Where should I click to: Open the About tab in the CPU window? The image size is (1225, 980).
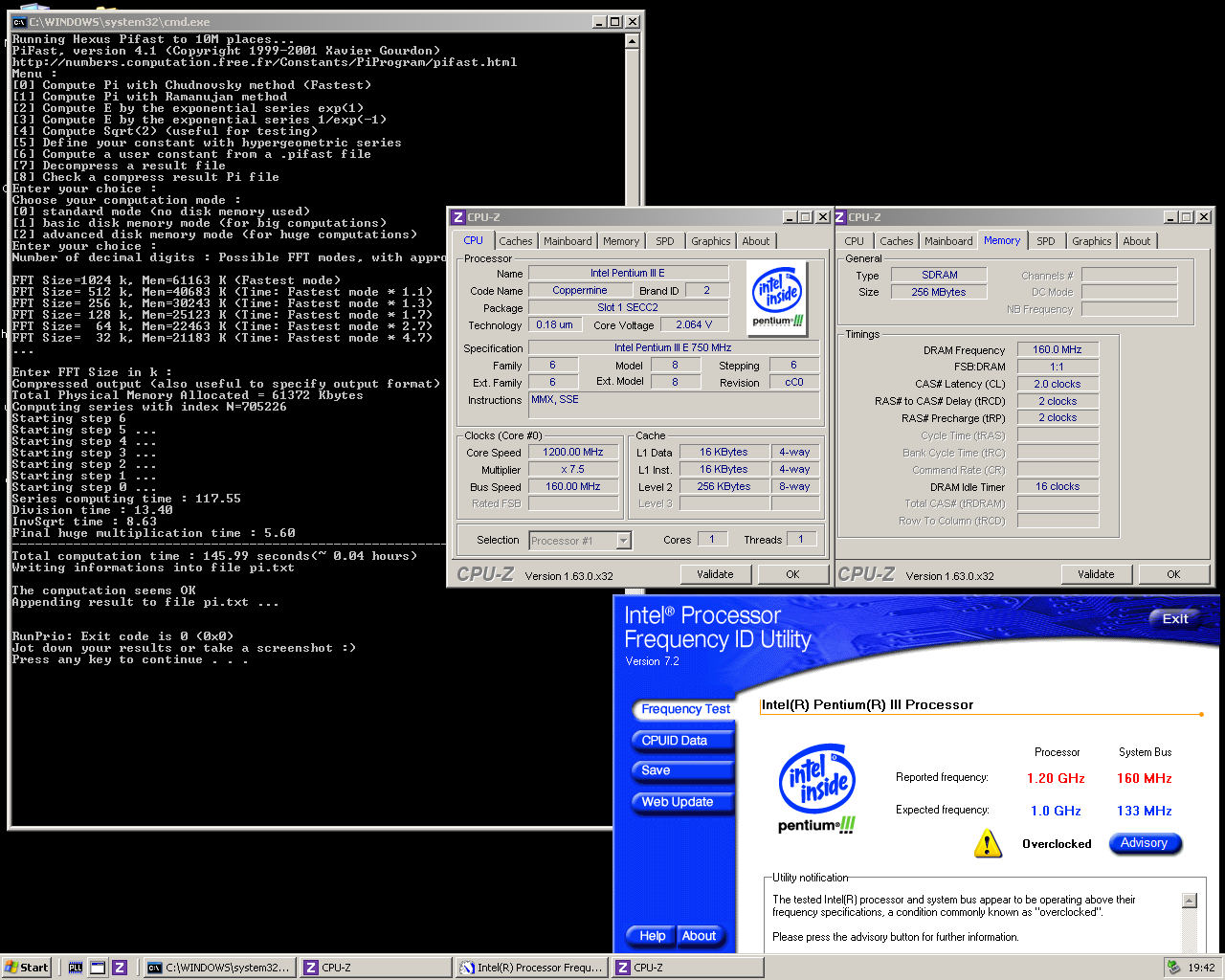[755, 241]
